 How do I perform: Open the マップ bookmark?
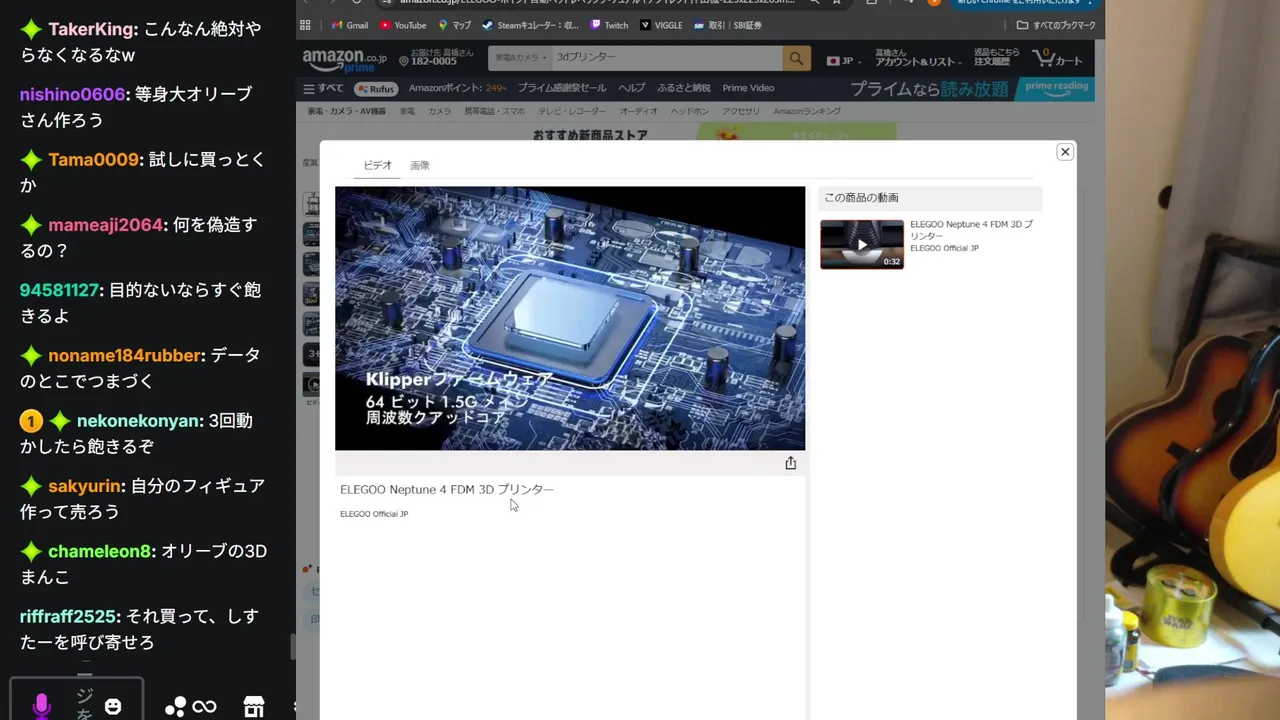coord(454,25)
